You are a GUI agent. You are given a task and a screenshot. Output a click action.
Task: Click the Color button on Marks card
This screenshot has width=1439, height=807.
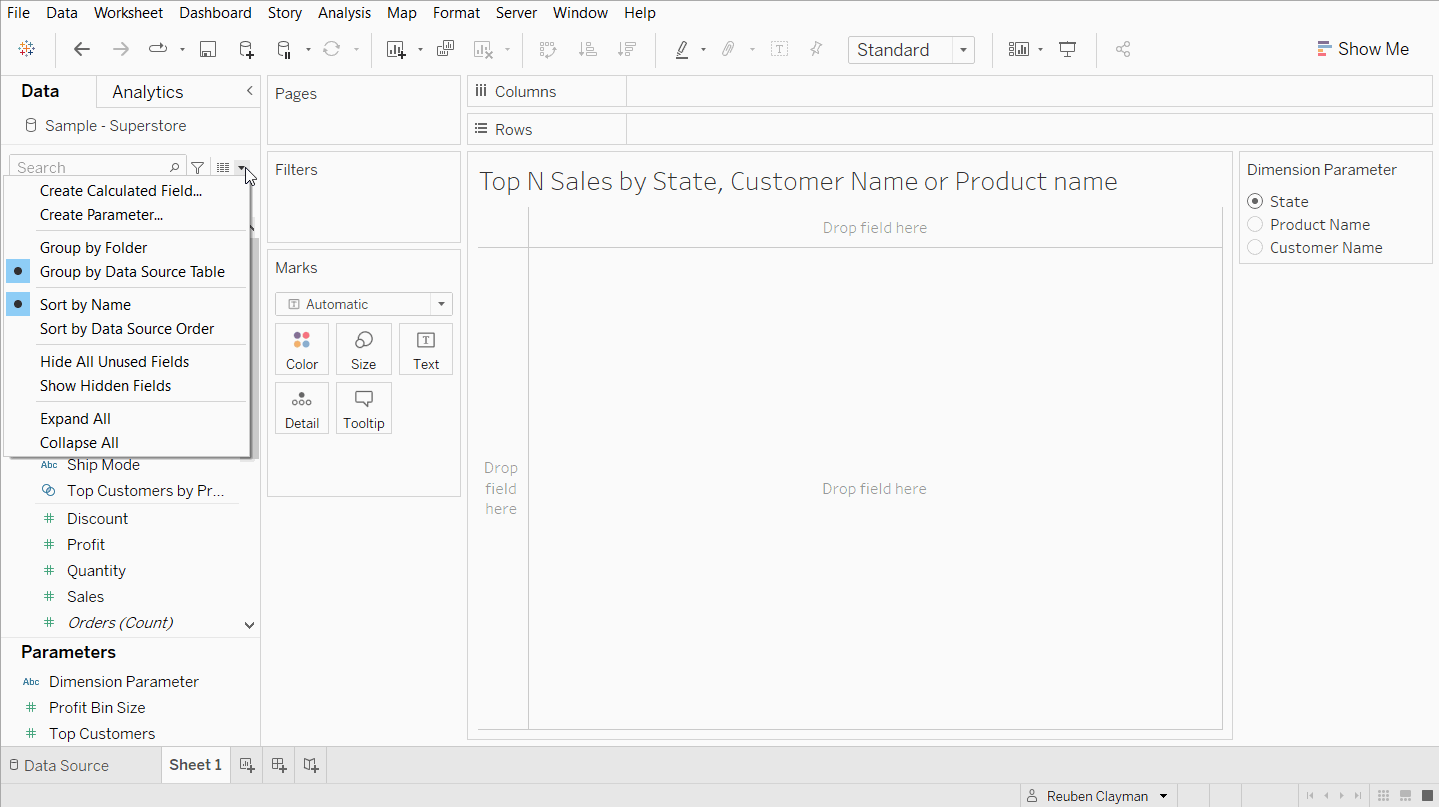pyautogui.click(x=302, y=350)
